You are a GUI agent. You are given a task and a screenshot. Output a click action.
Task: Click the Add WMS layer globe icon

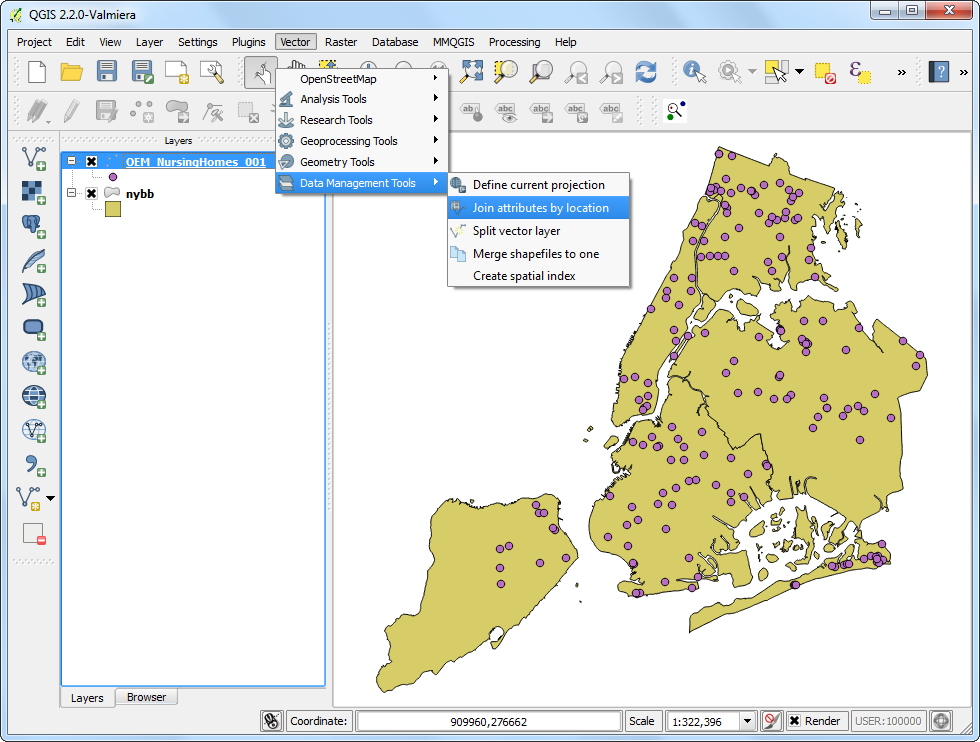(x=34, y=363)
